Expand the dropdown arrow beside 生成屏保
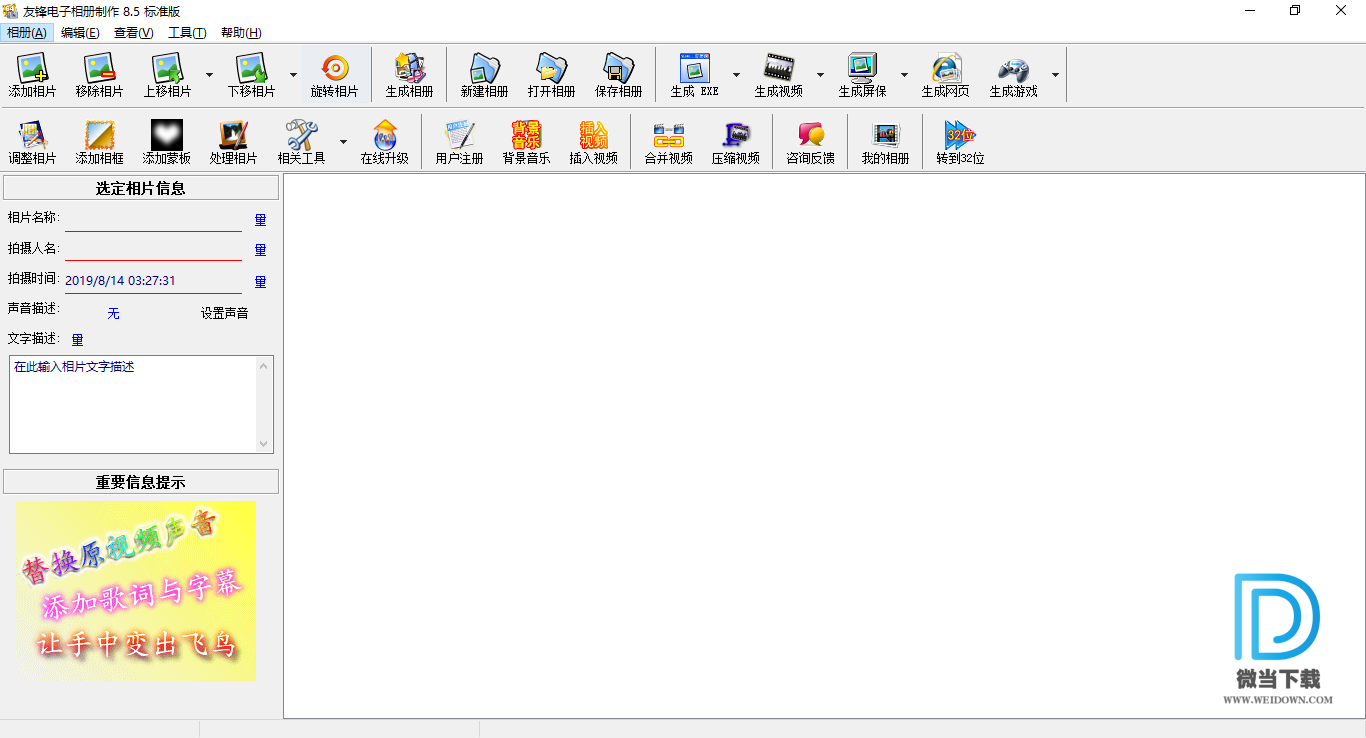Screen dimensions: 1366x738 point(904,75)
